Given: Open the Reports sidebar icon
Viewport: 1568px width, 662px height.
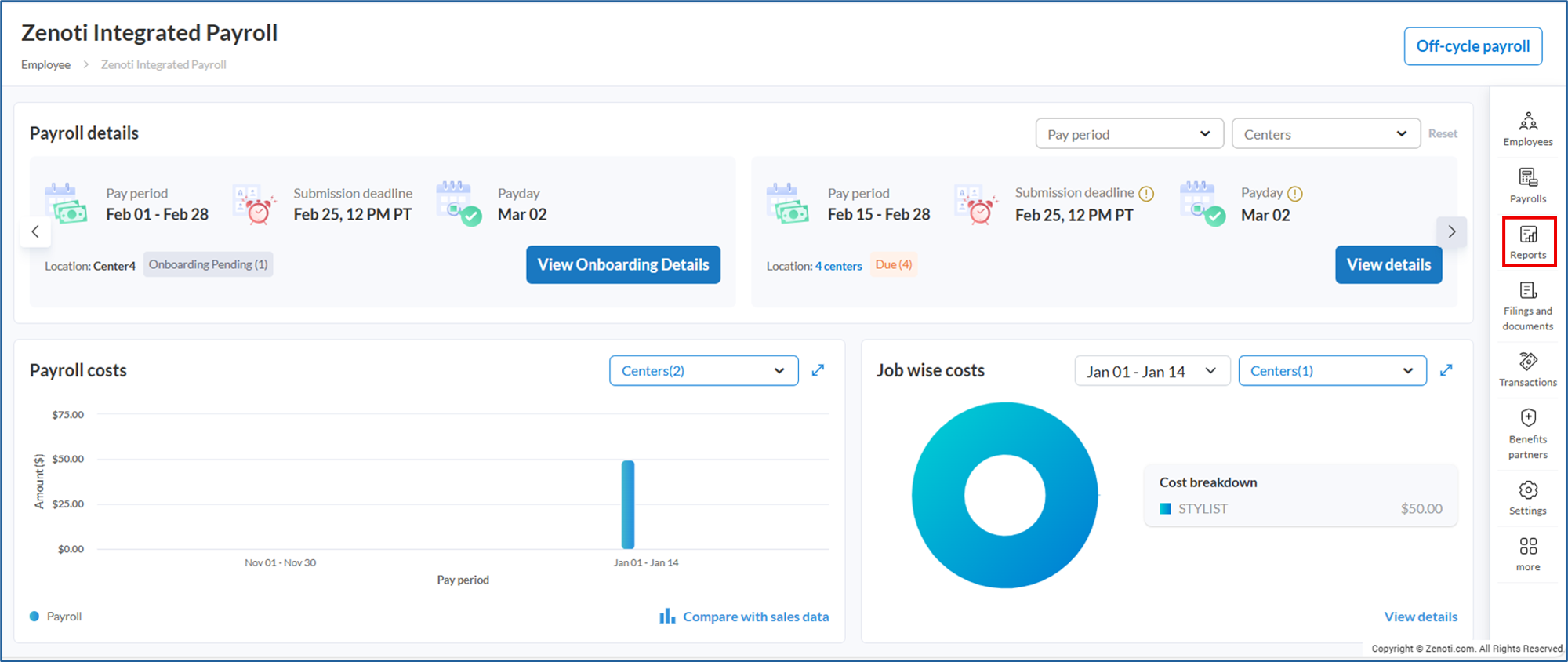Looking at the screenshot, I should point(1528,242).
